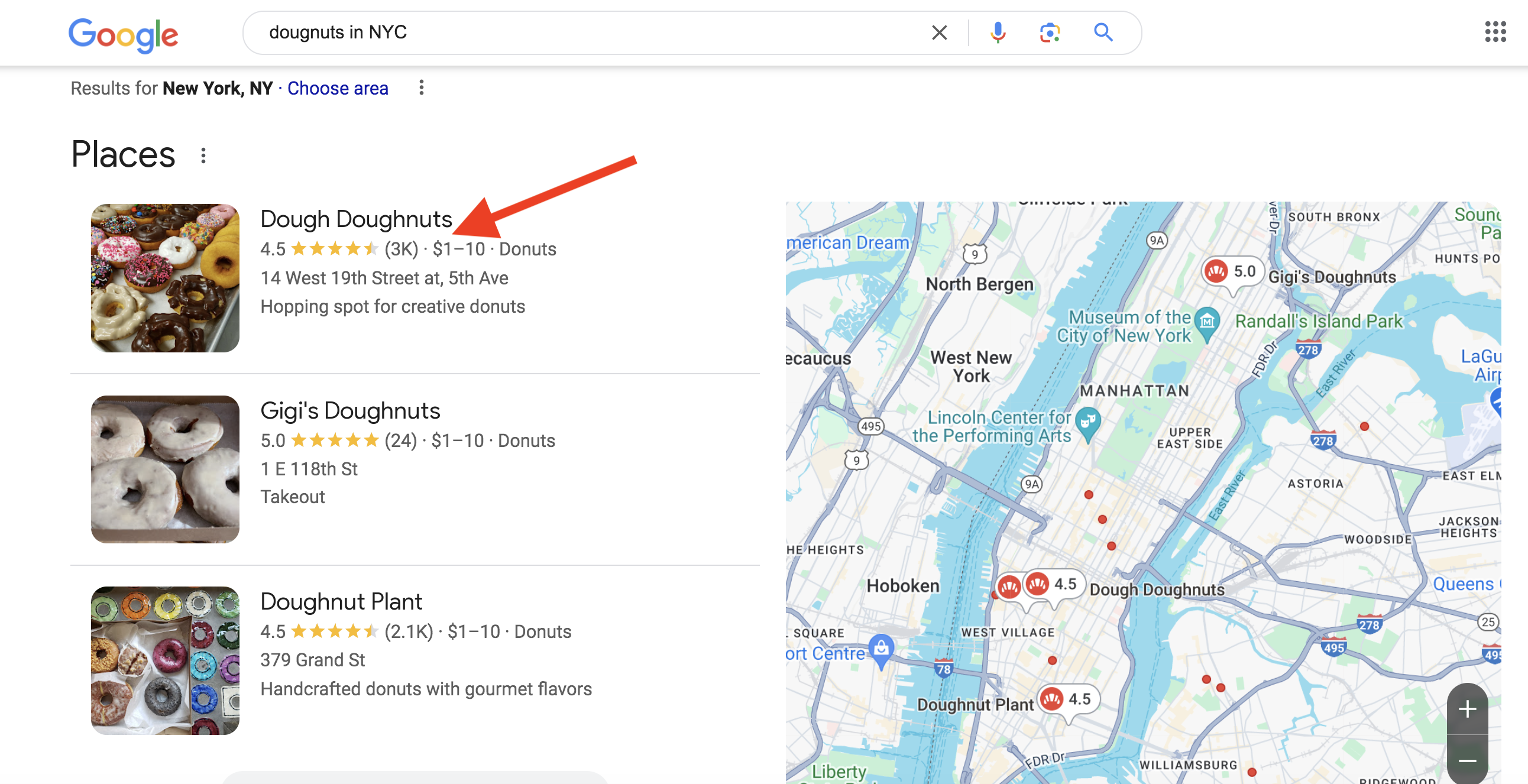Screen dimensions: 1528x784
Task: Click the red dot near Williamsburg label
Action: (1252, 772)
